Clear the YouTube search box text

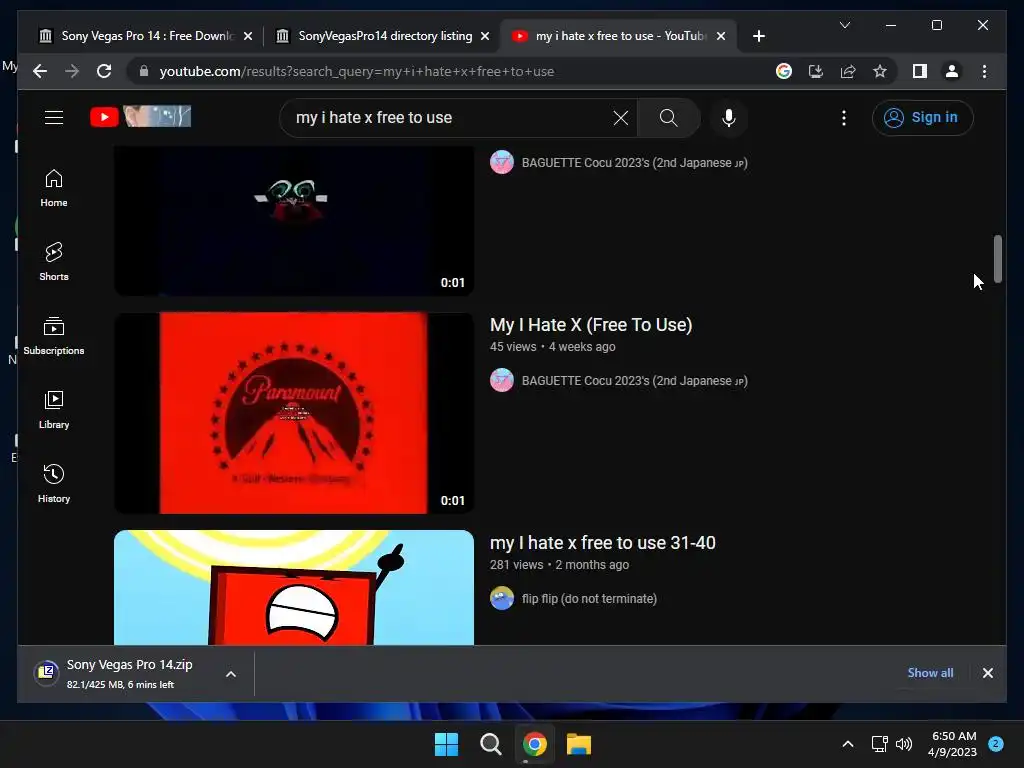pos(620,118)
